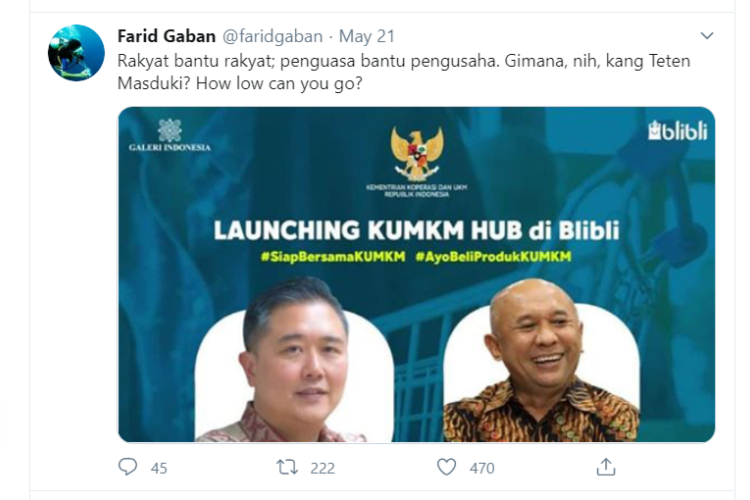The width and height of the screenshot is (750, 500).
Task: Click the Garuda ministry emblem
Action: (x=417, y=154)
